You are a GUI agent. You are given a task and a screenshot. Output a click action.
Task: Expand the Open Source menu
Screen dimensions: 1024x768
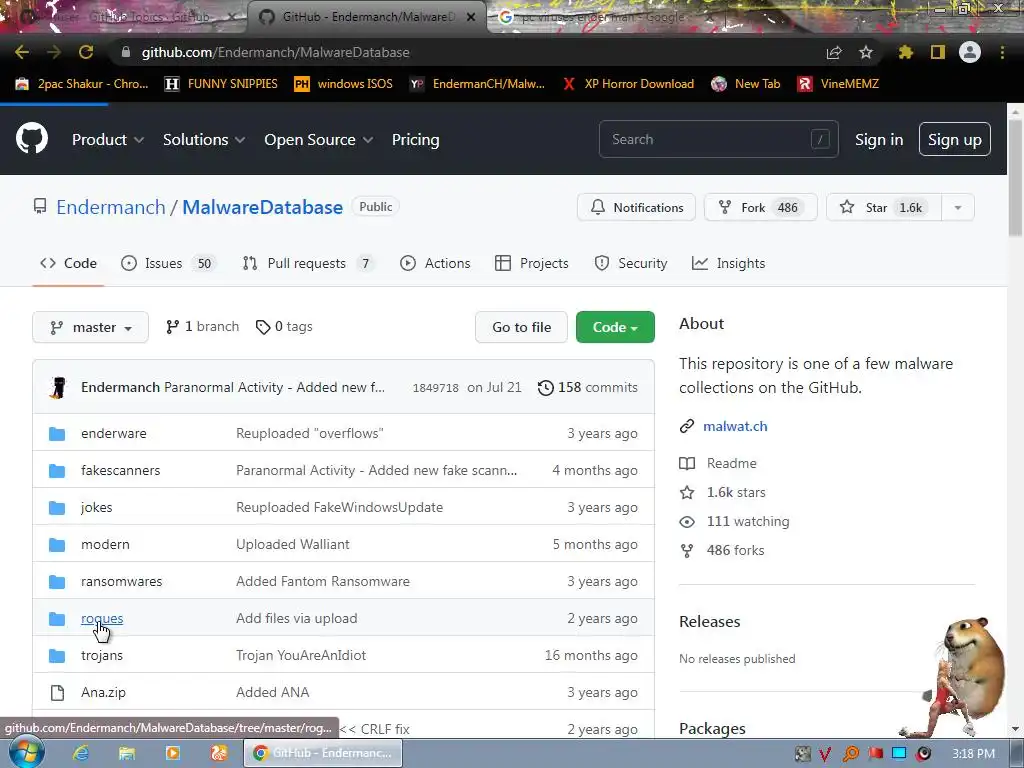(x=319, y=139)
